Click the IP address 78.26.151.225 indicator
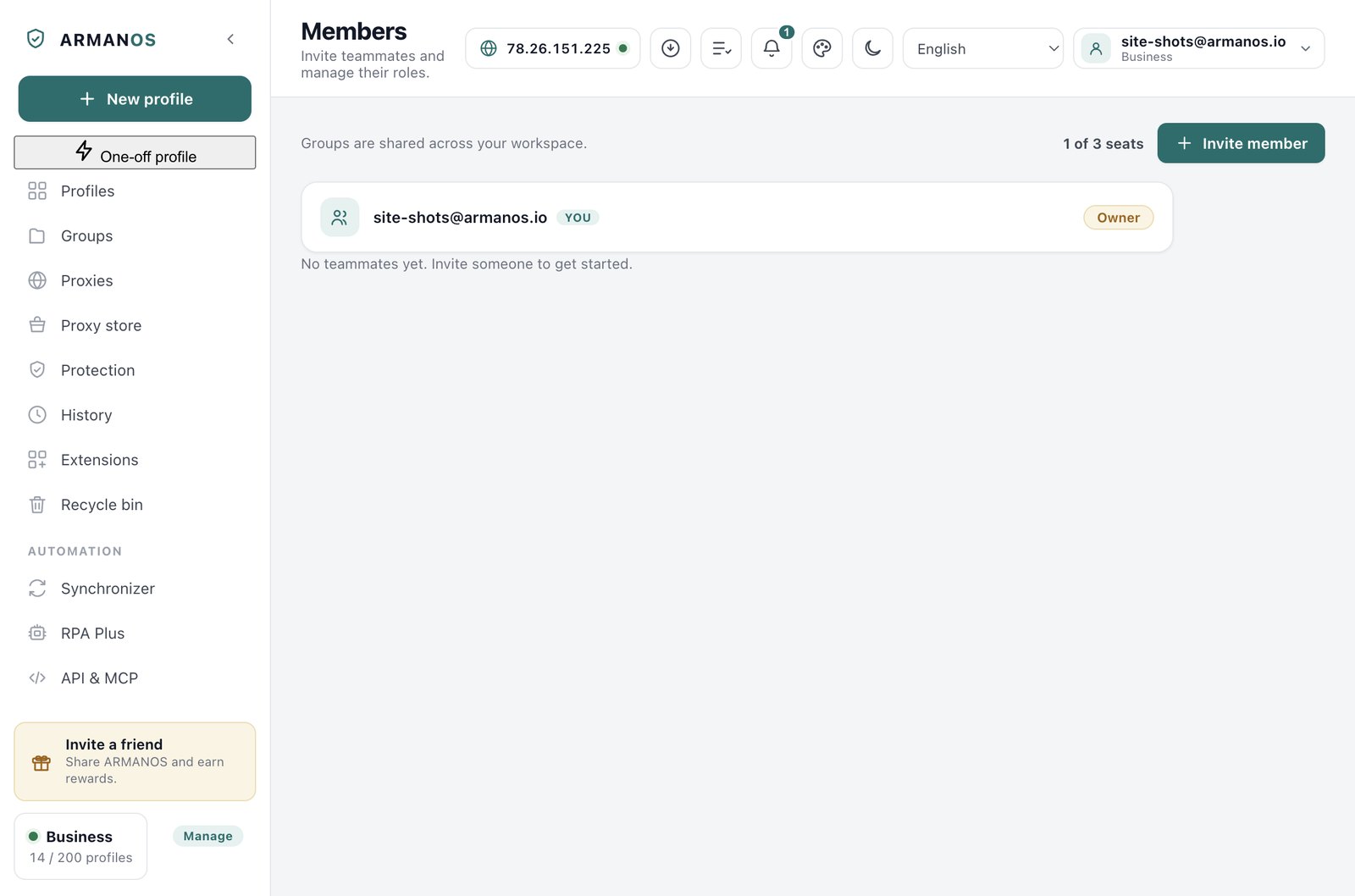1355x896 pixels. [x=552, y=49]
